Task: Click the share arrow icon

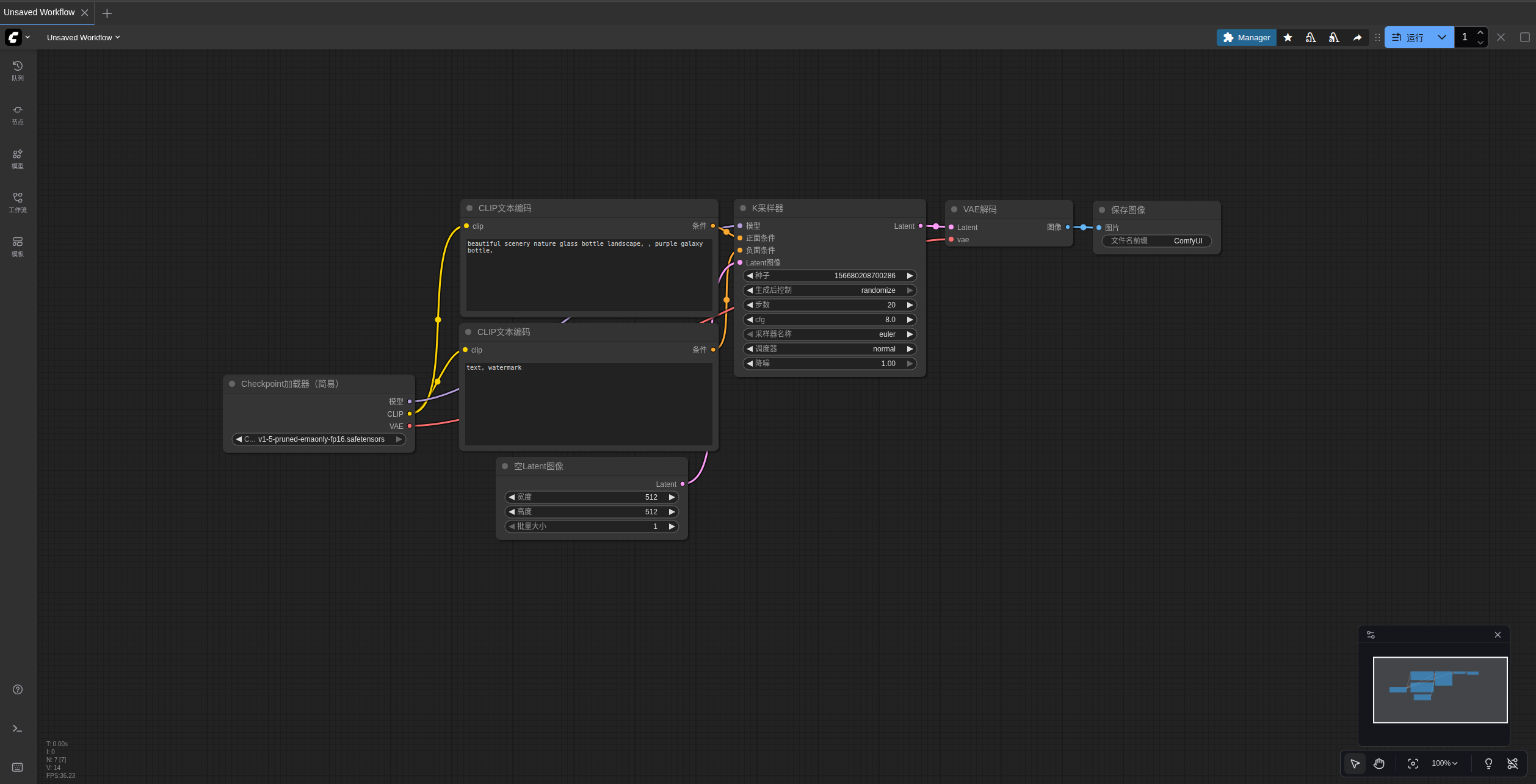Action: tap(1357, 37)
